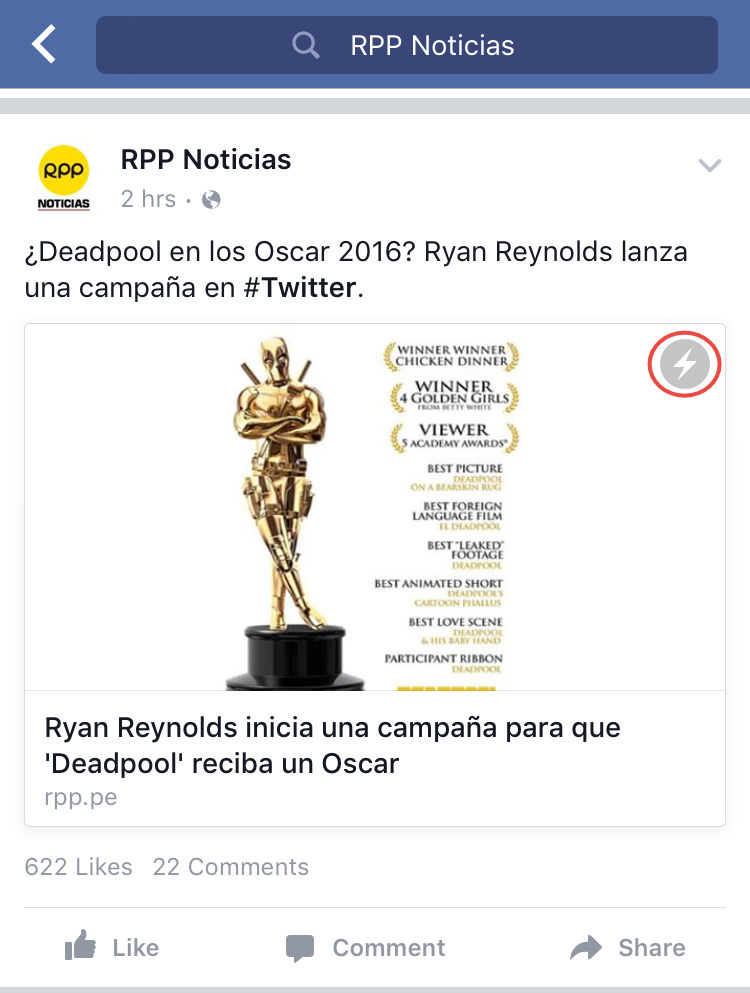Viewport: 750px width, 993px height.
Task: Open article headline about Ryan Reynolds campaign
Action: [333, 745]
